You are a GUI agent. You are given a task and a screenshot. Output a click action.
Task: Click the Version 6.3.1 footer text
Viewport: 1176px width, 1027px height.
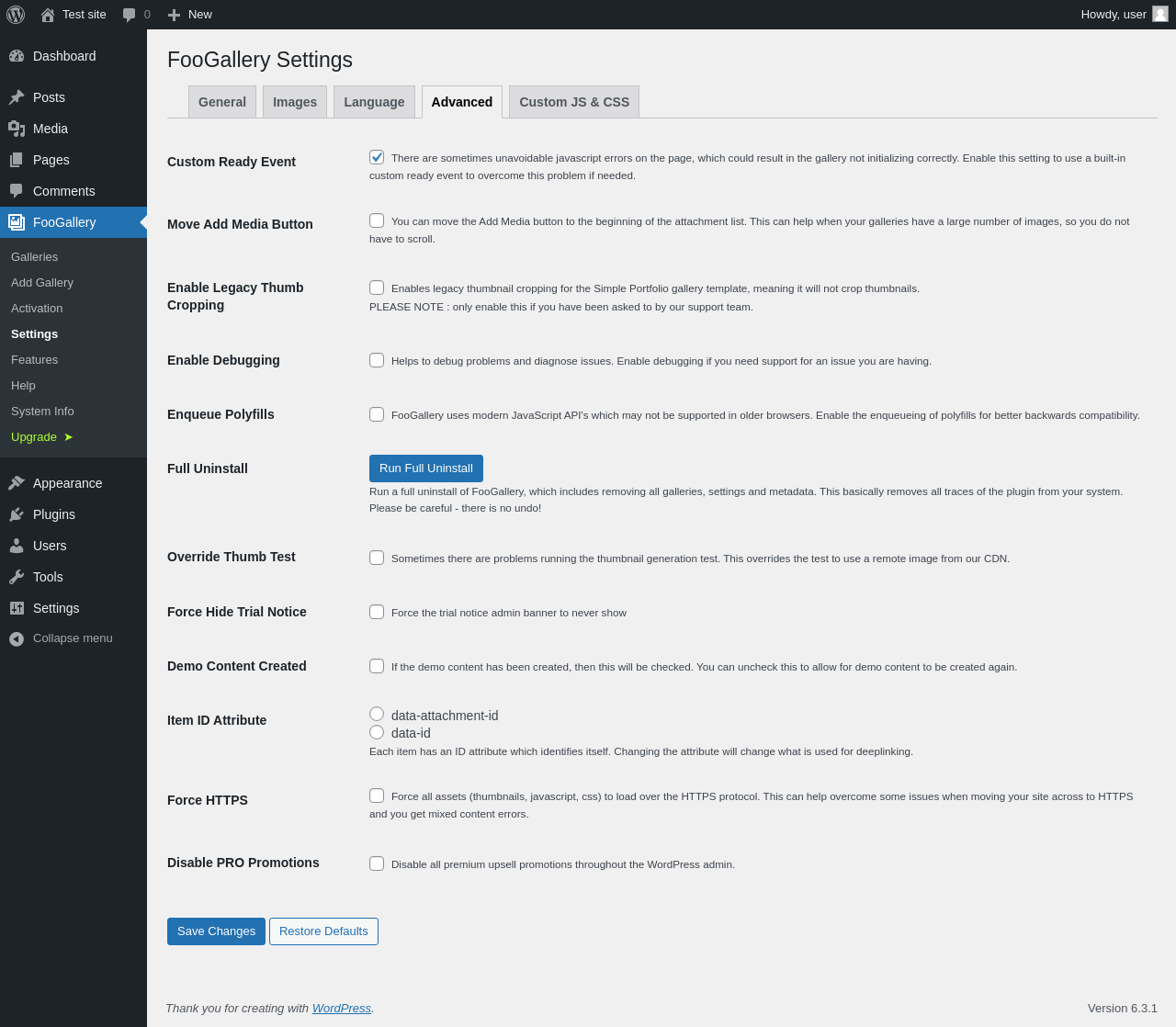click(1123, 1009)
